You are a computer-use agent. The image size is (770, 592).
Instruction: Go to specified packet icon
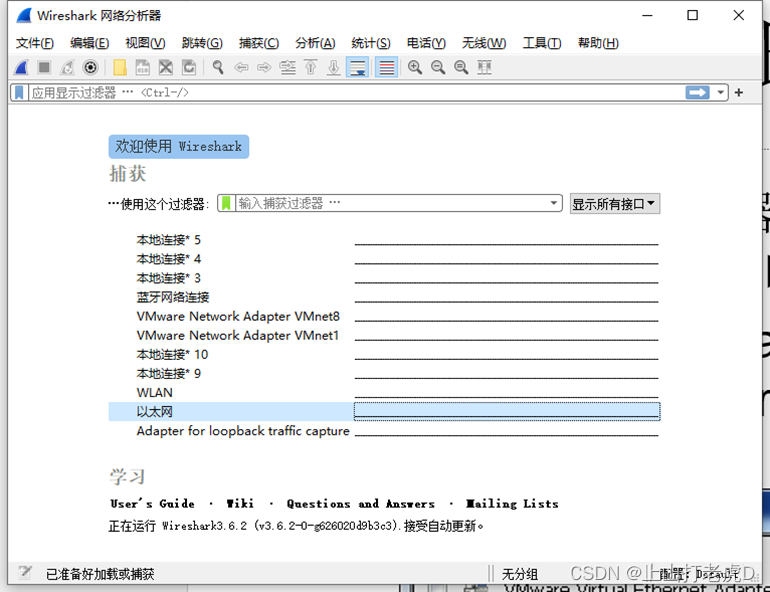coord(288,67)
